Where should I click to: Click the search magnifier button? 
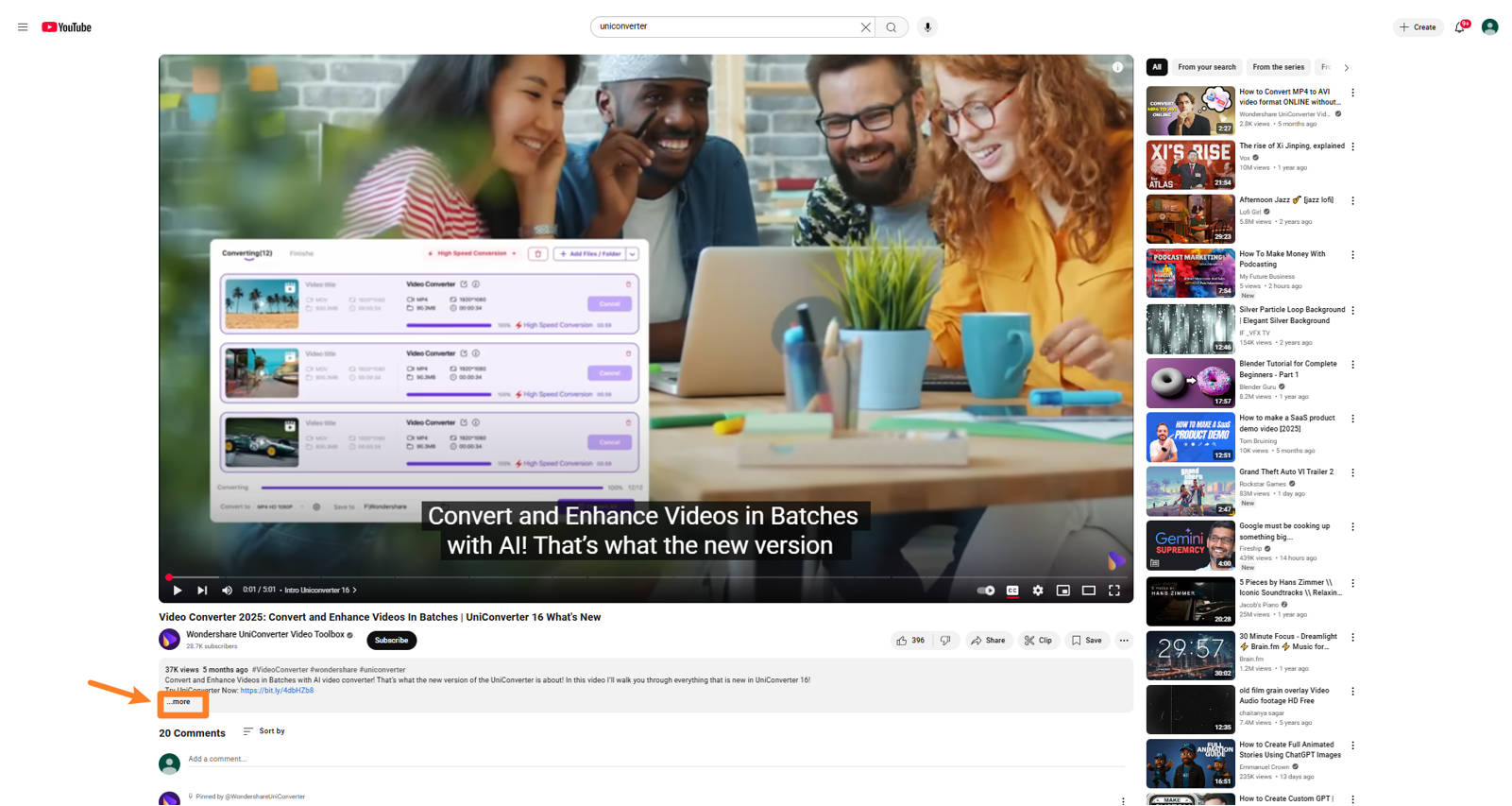point(892,27)
